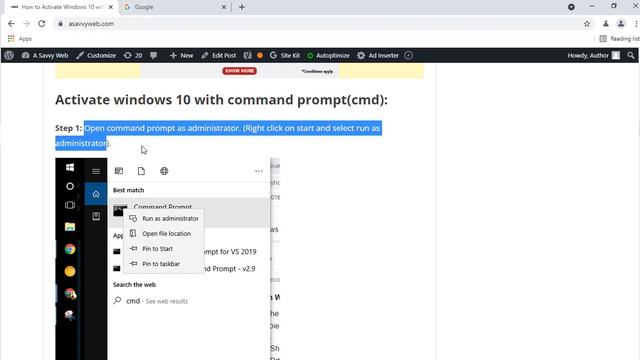Click New in the WordPress admin bar
The width and height of the screenshot is (640, 360).
(181, 56)
